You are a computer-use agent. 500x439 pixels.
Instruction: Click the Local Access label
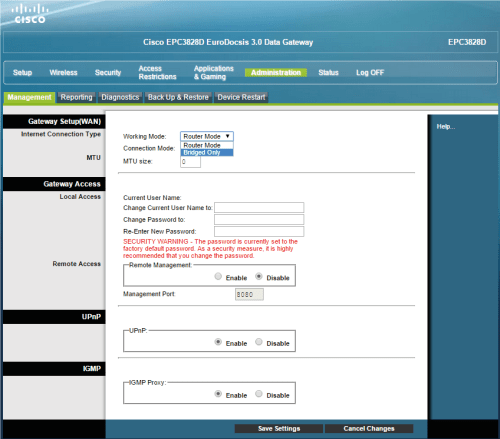[x=80, y=197]
